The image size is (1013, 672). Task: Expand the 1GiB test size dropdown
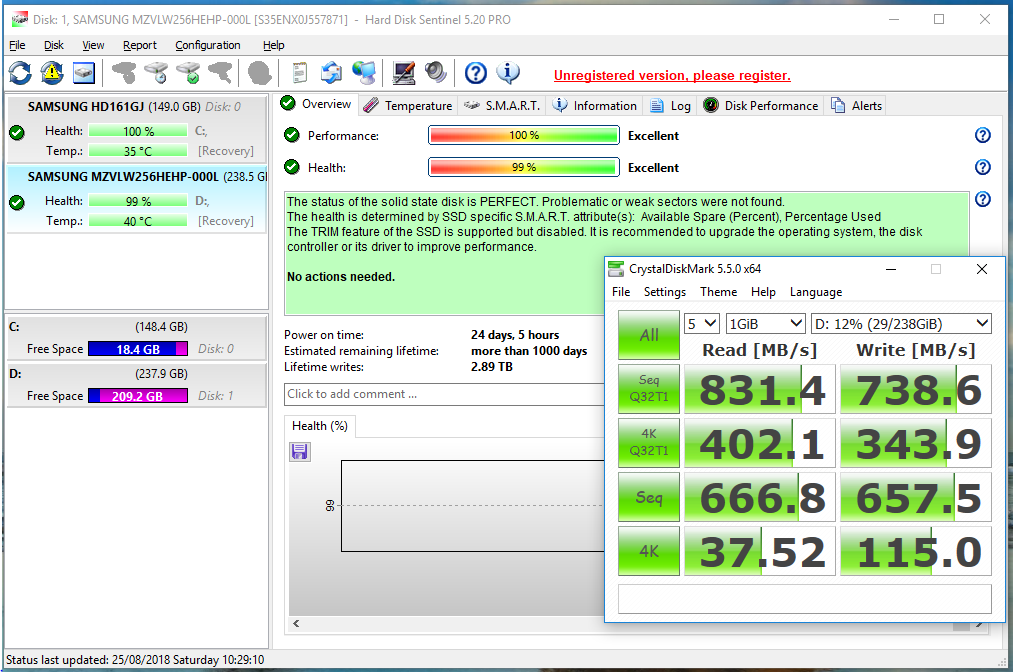[x=765, y=323]
